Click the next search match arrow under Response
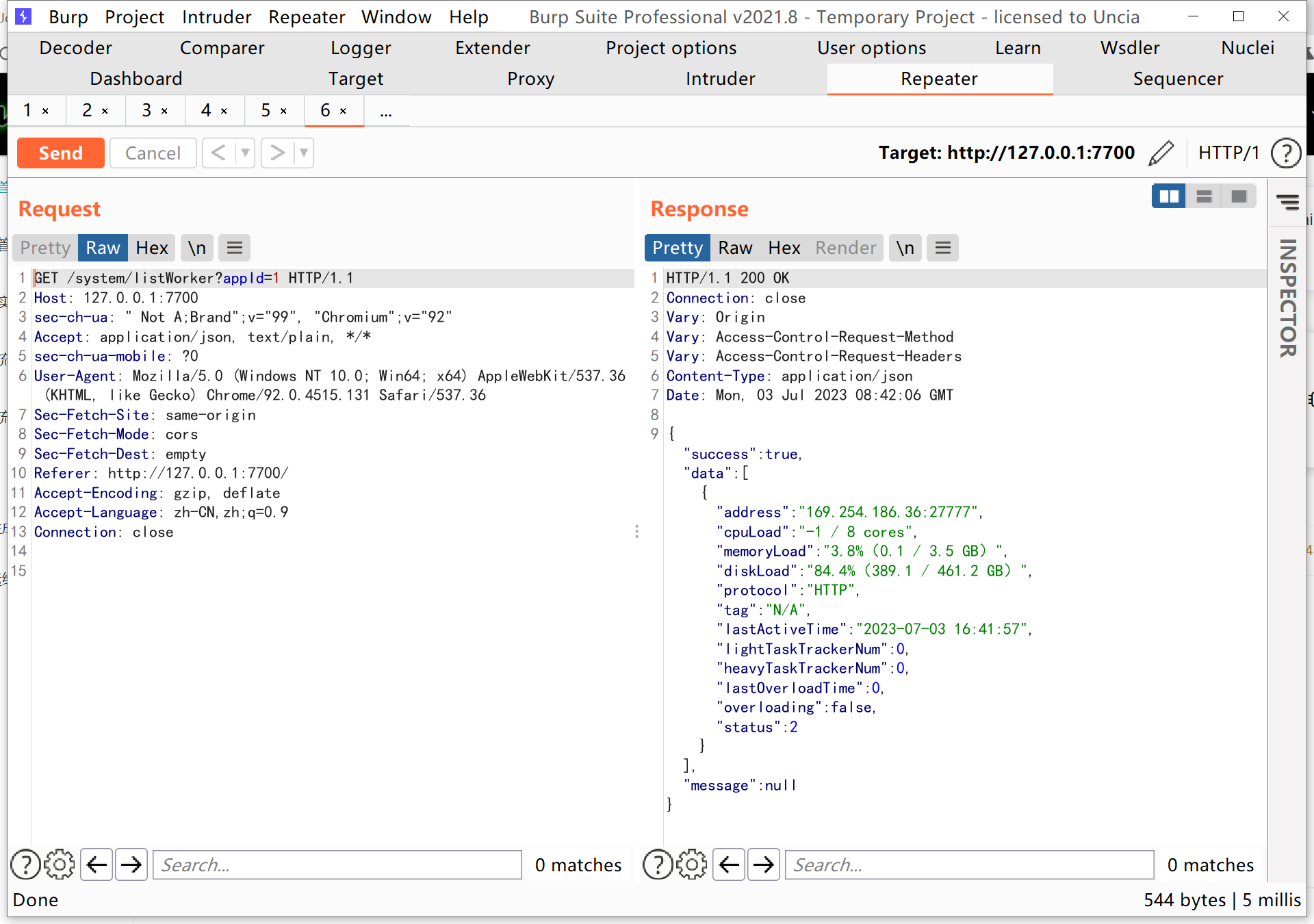Image resolution: width=1314 pixels, height=924 pixels. (763, 864)
